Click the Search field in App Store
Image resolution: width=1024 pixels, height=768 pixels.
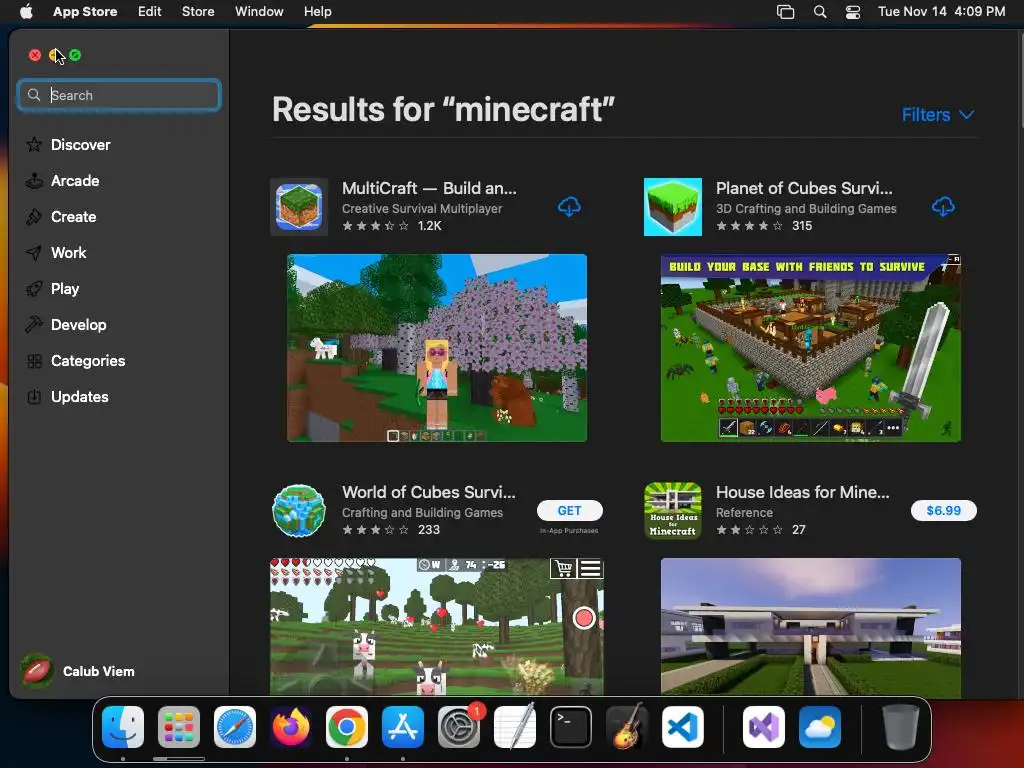tap(119, 95)
